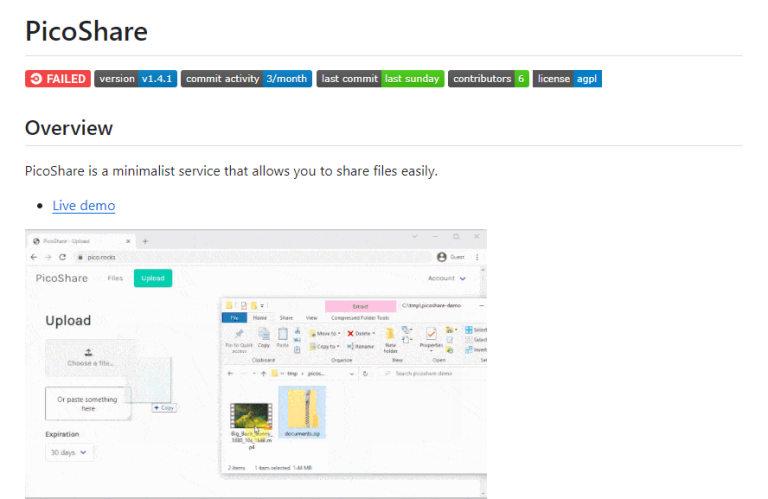
Task: Click the Guest profile icon in browser
Action: coord(443,257)
